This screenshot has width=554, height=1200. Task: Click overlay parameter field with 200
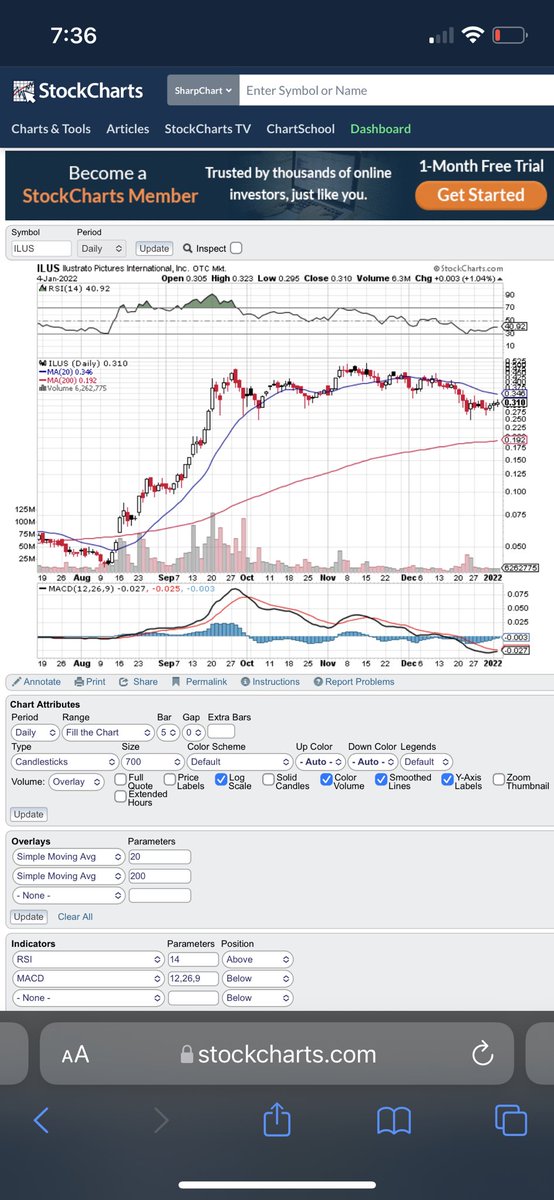coord(159,876)
